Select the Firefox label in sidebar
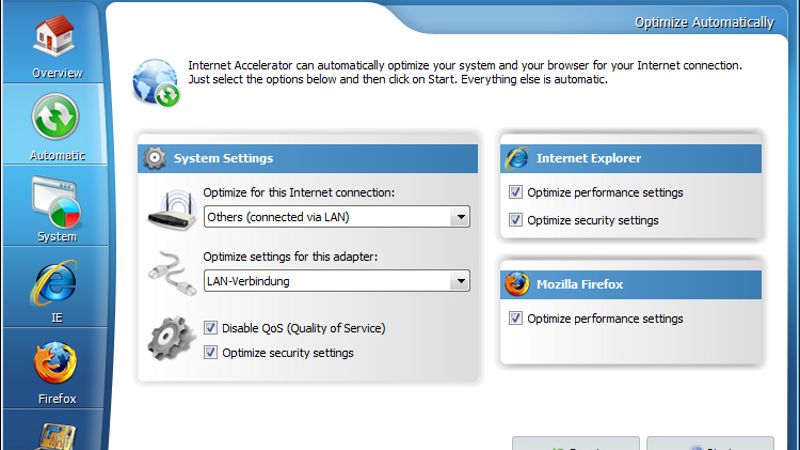This screenshot has height=450, width=800. (57, 398)
